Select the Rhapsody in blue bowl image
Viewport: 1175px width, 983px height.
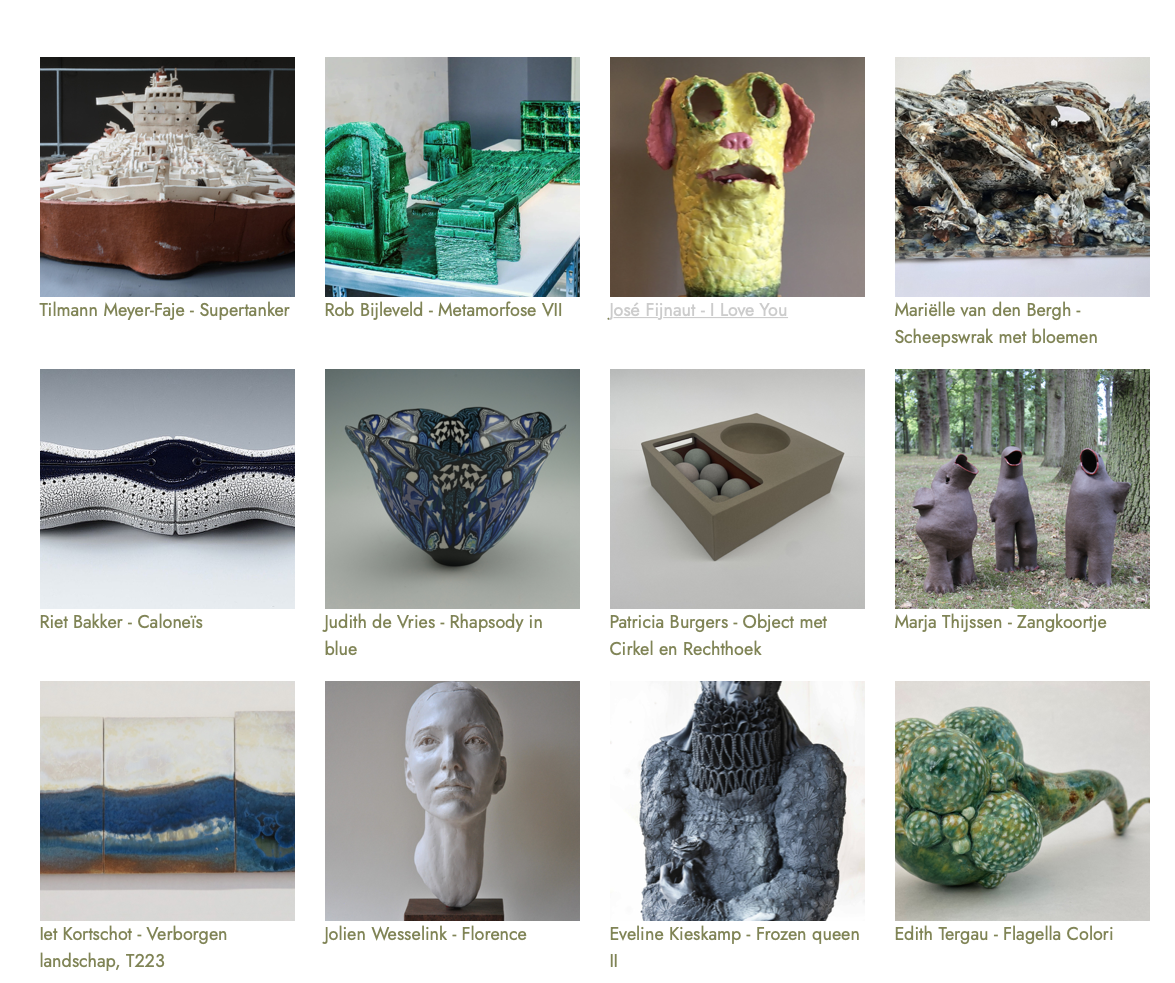[452, 489]
